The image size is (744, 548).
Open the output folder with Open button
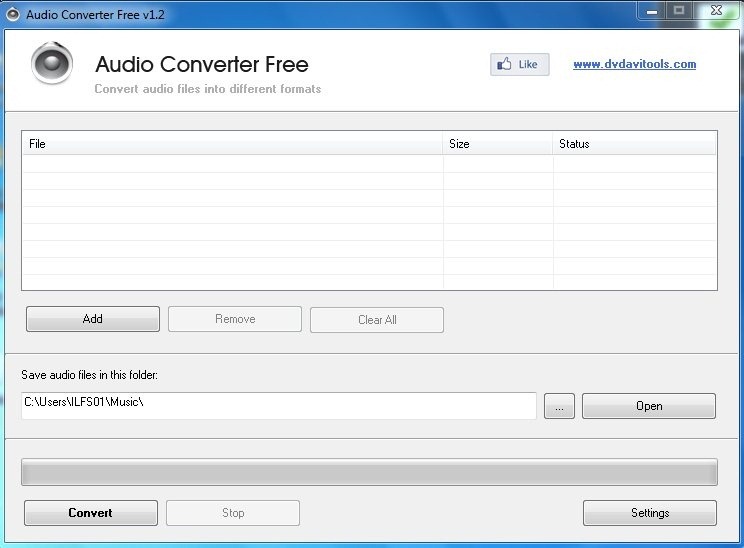(649, 406)
